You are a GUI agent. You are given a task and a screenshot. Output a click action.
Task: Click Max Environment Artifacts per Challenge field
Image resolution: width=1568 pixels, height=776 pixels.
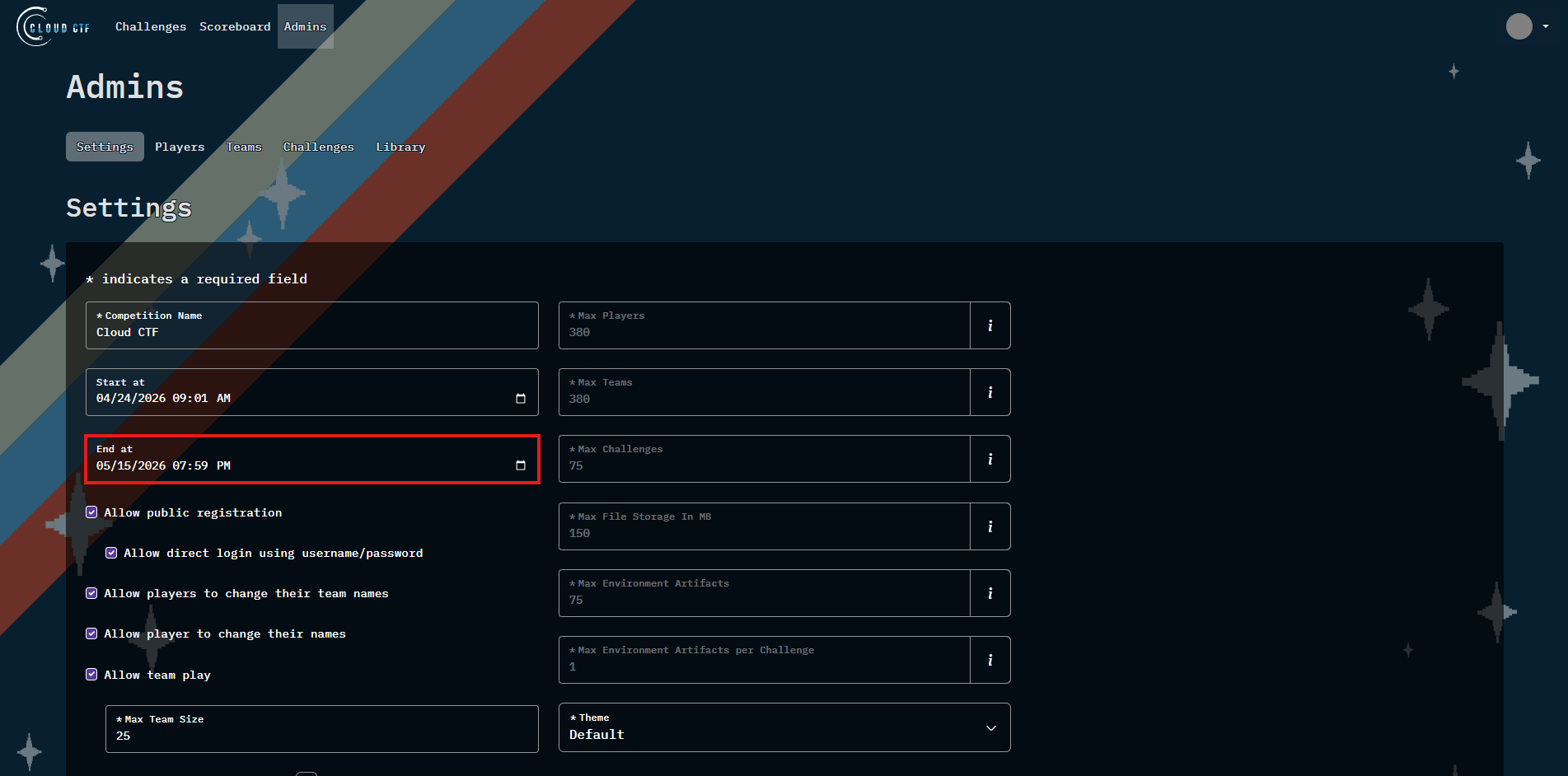pyautogui.click(x=765, y=660)
